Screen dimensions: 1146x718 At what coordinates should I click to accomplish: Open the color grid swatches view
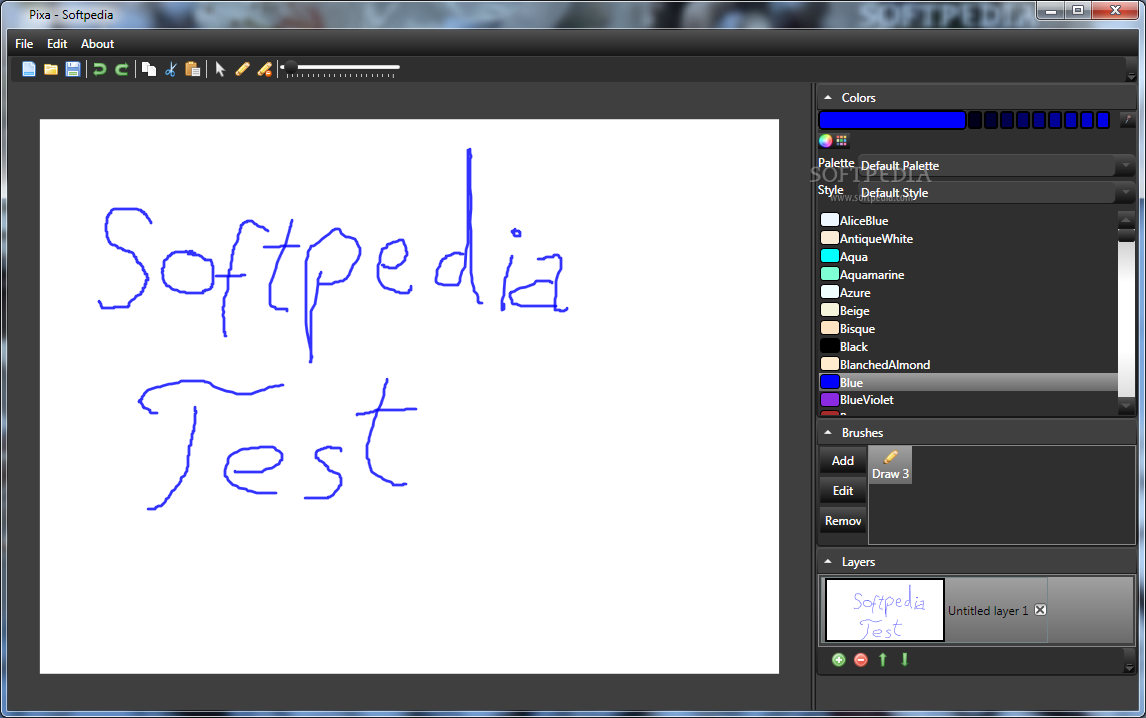(842, 140)
